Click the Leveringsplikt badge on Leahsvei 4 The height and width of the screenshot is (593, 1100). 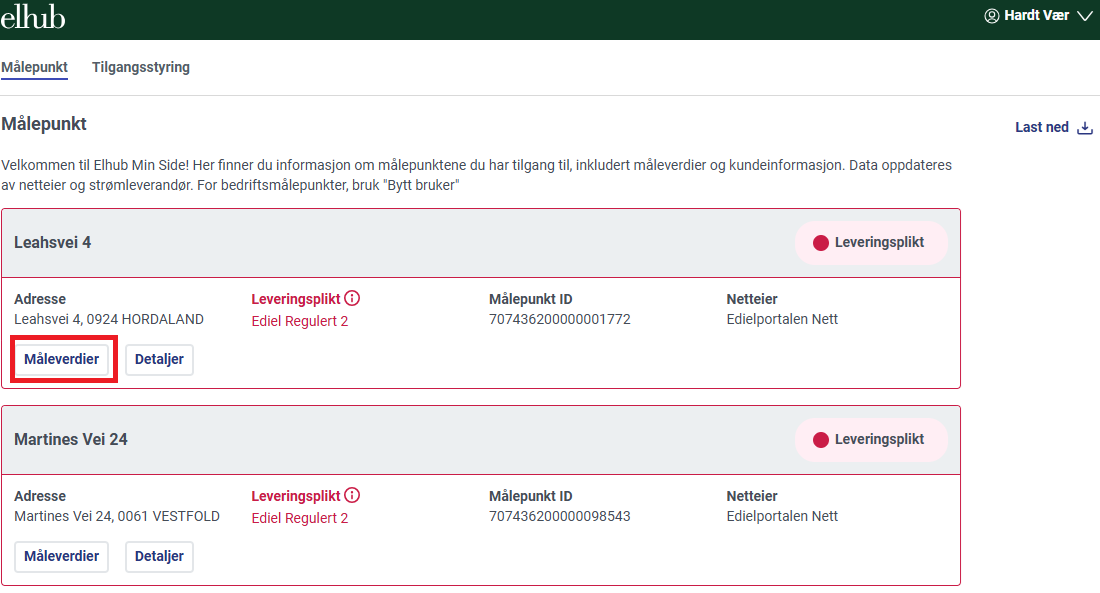[x=871, y=243]
